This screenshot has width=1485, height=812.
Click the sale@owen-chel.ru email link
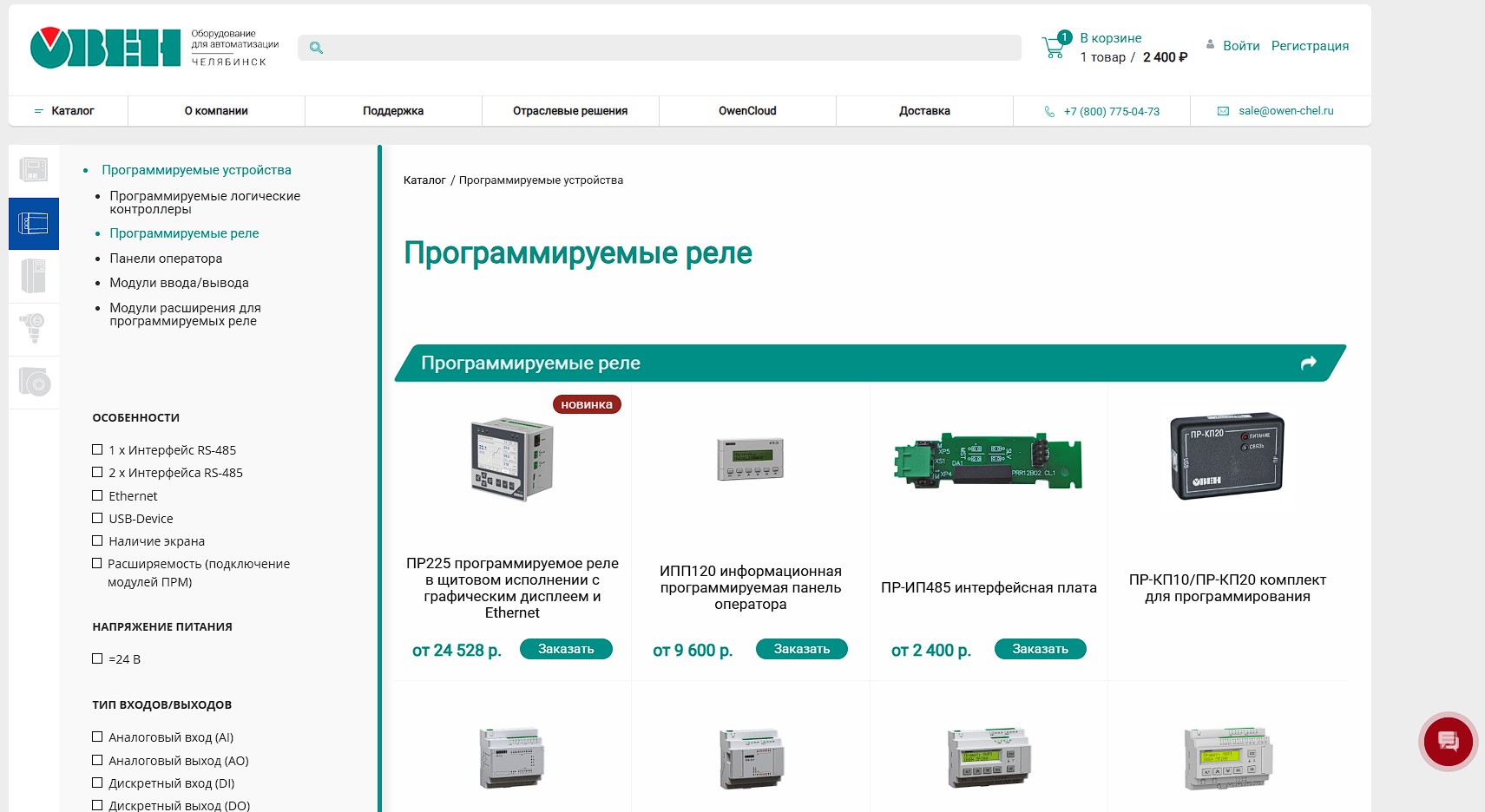(x=1286, y=111)
